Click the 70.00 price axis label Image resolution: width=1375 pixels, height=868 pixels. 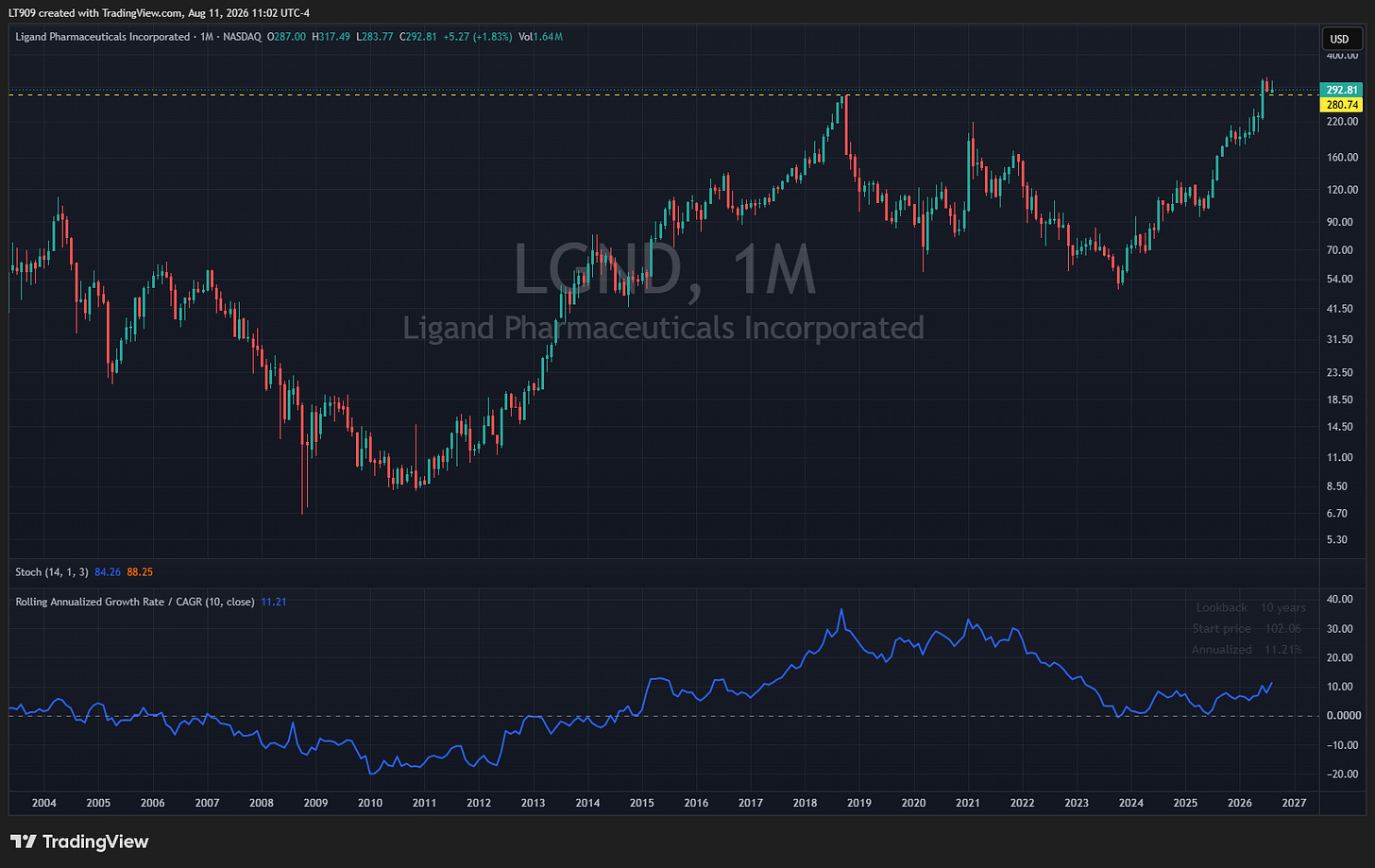tap(1339, 251)
